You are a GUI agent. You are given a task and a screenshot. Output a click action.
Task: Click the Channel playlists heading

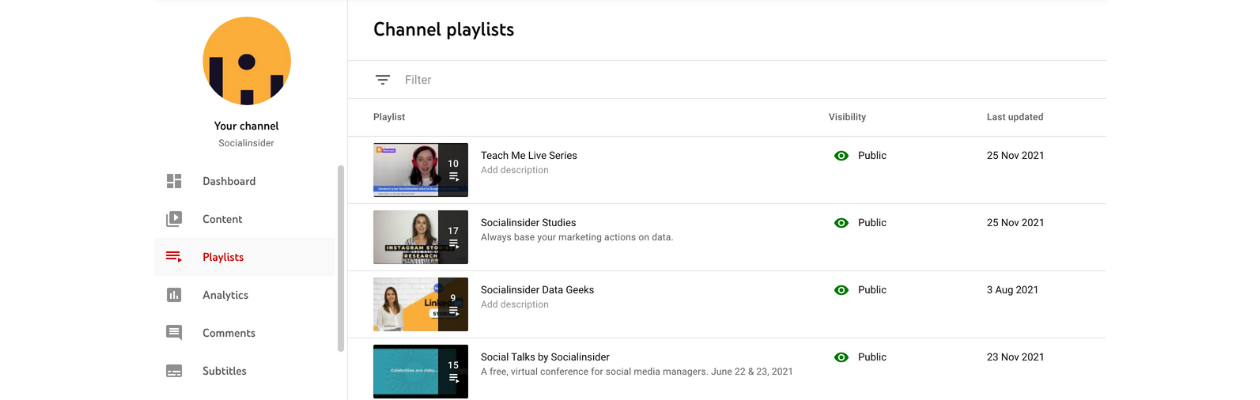[x=444, y=30]
